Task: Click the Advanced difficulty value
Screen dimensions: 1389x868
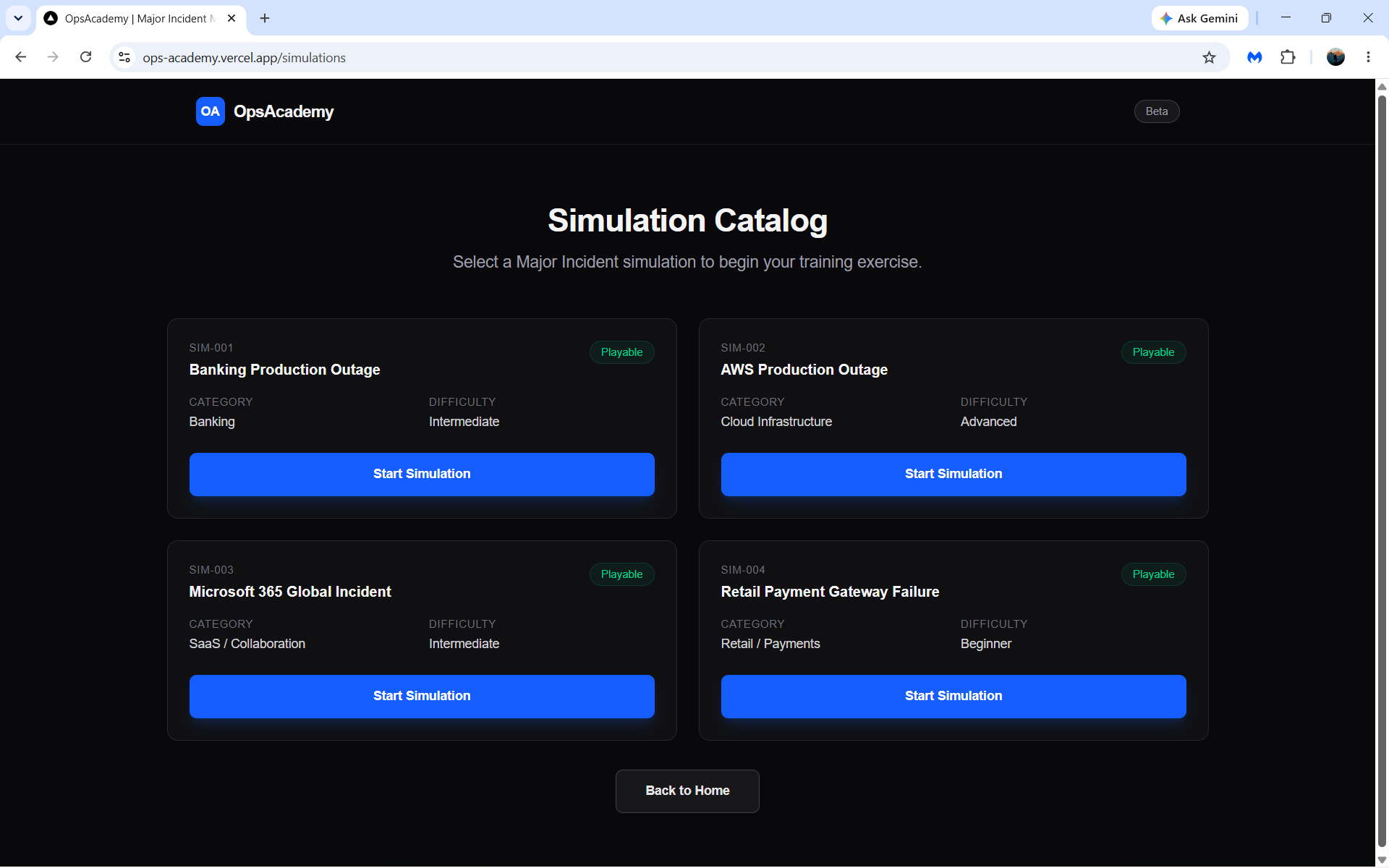Action: click(x=988, y=422)
